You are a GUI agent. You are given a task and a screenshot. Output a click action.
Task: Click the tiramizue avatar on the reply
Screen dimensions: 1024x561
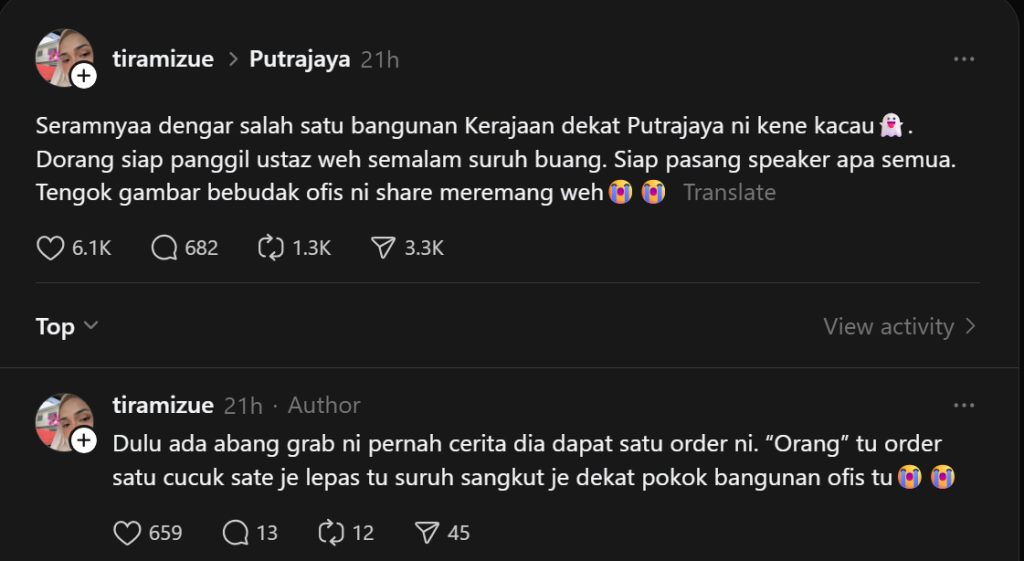pos(63,419)
